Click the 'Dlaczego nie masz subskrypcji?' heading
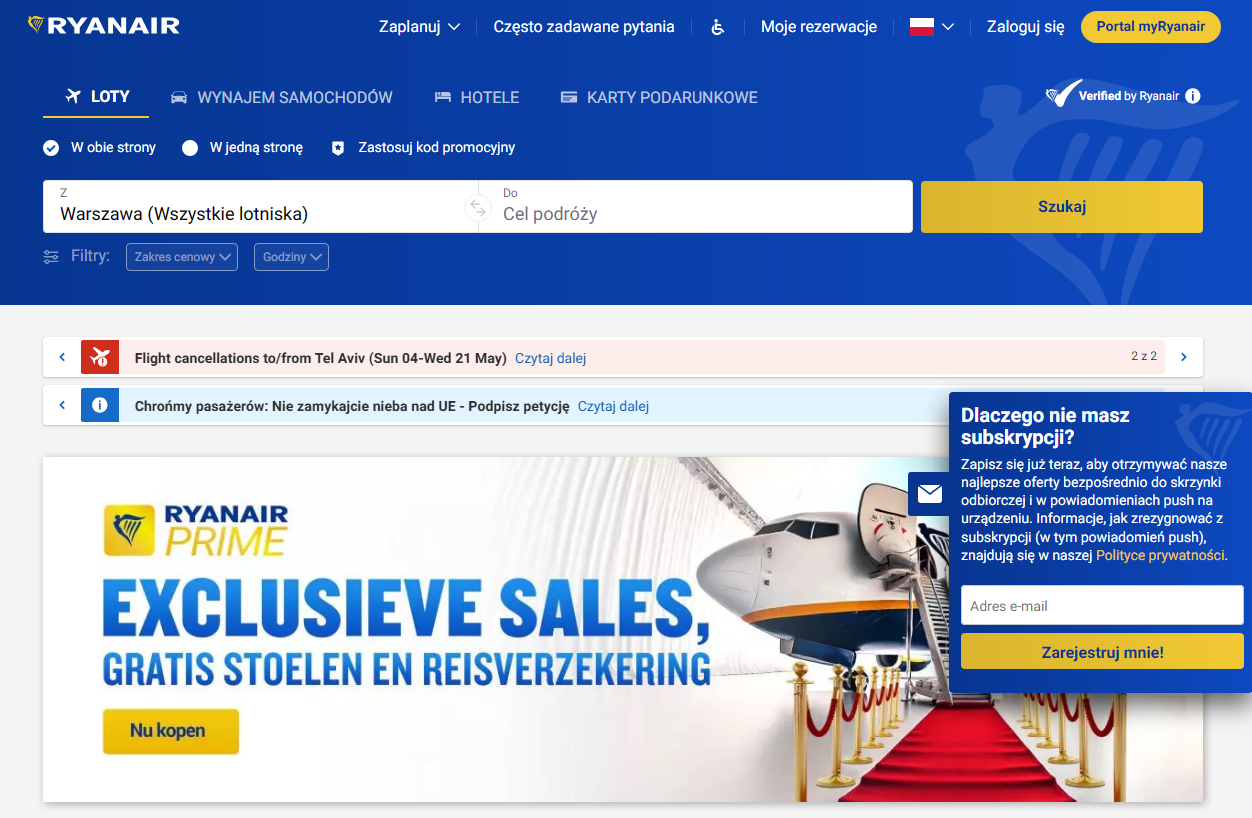The image size is (1252, 818). [x=1045, y=426]
